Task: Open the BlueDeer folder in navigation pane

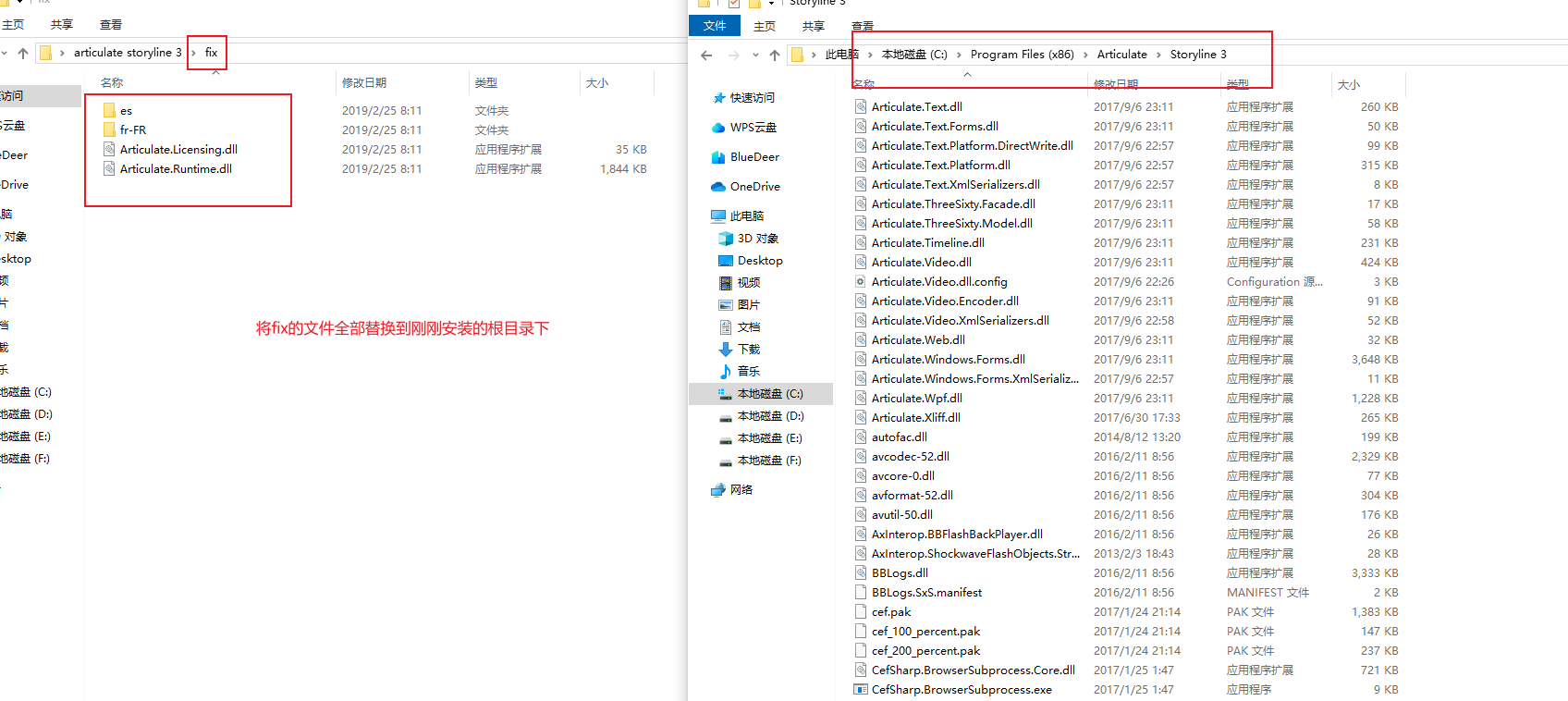Action: click(718, 157)
